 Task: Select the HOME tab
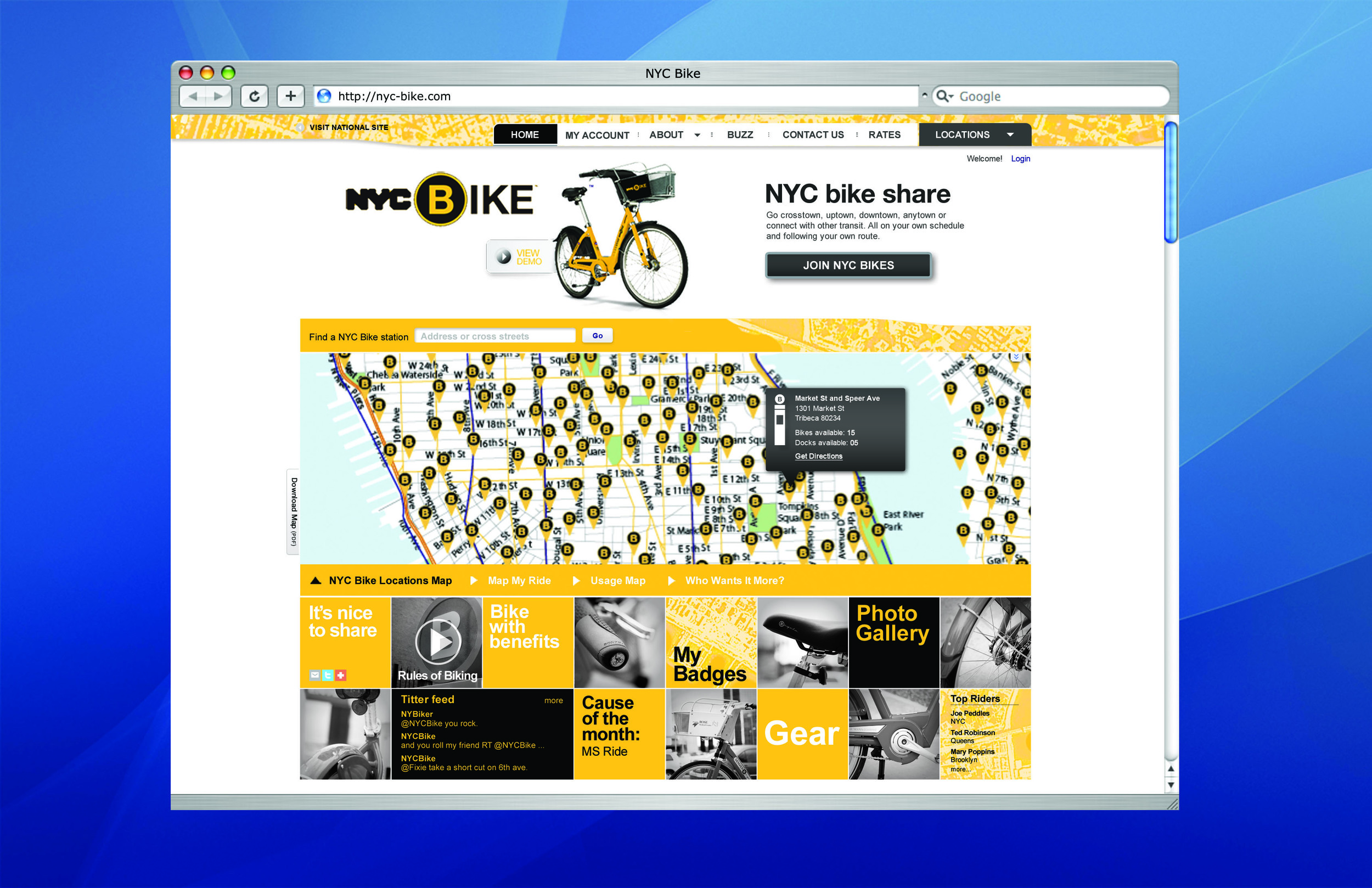point(525,134)
